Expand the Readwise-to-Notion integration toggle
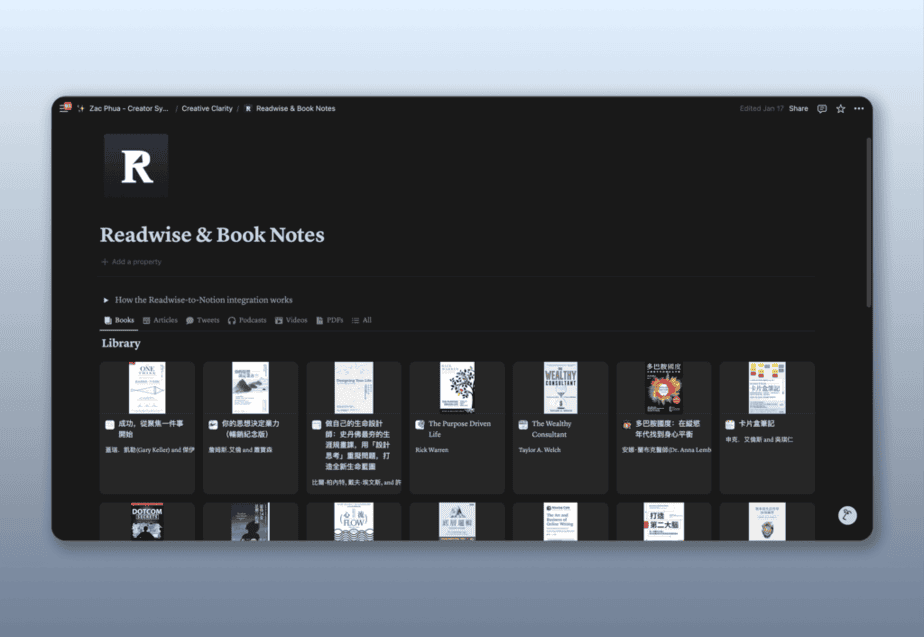This screenshot has width=924, height=637. 106,300
